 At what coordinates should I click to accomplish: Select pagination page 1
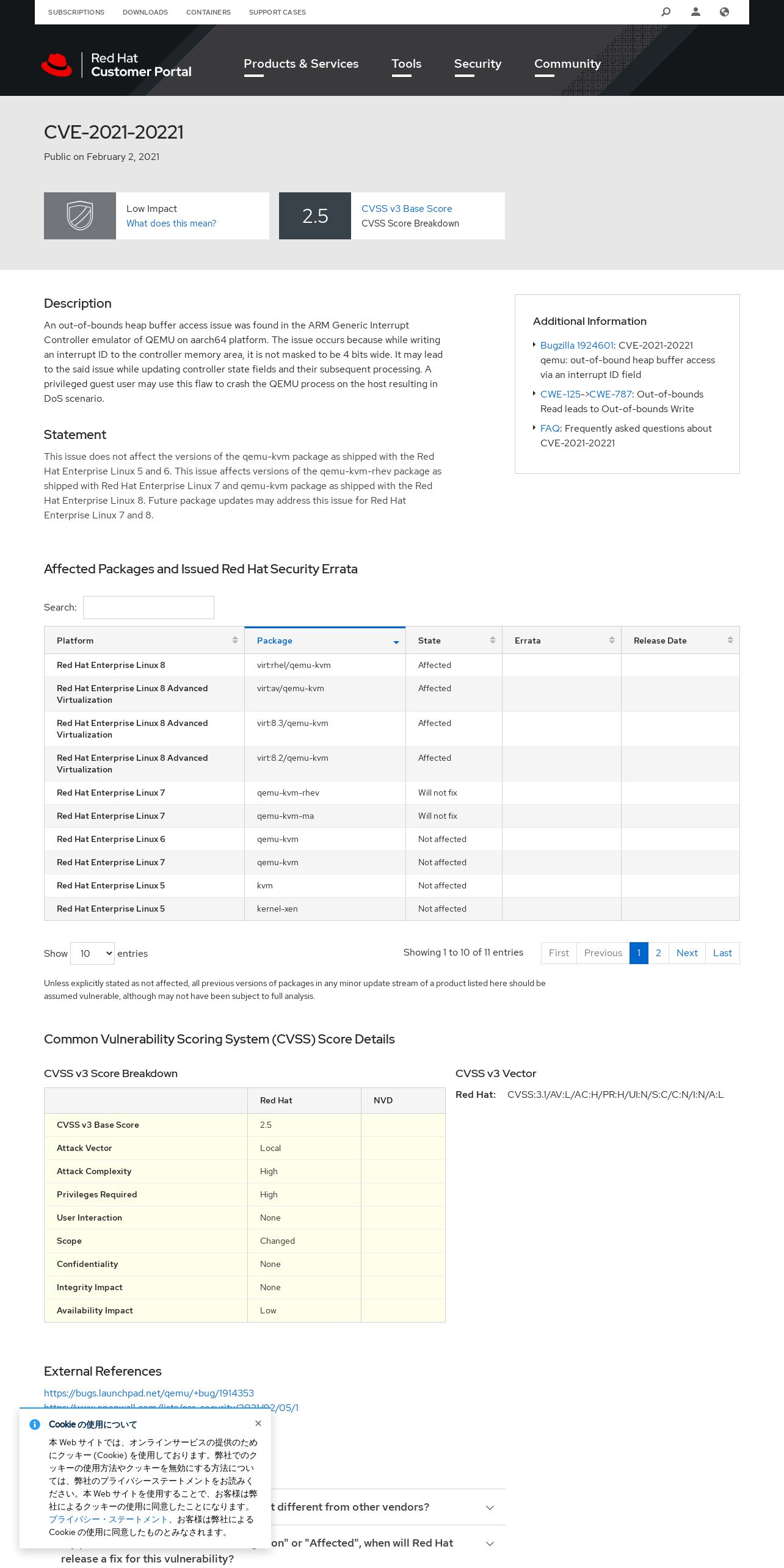tap(639, 953)
